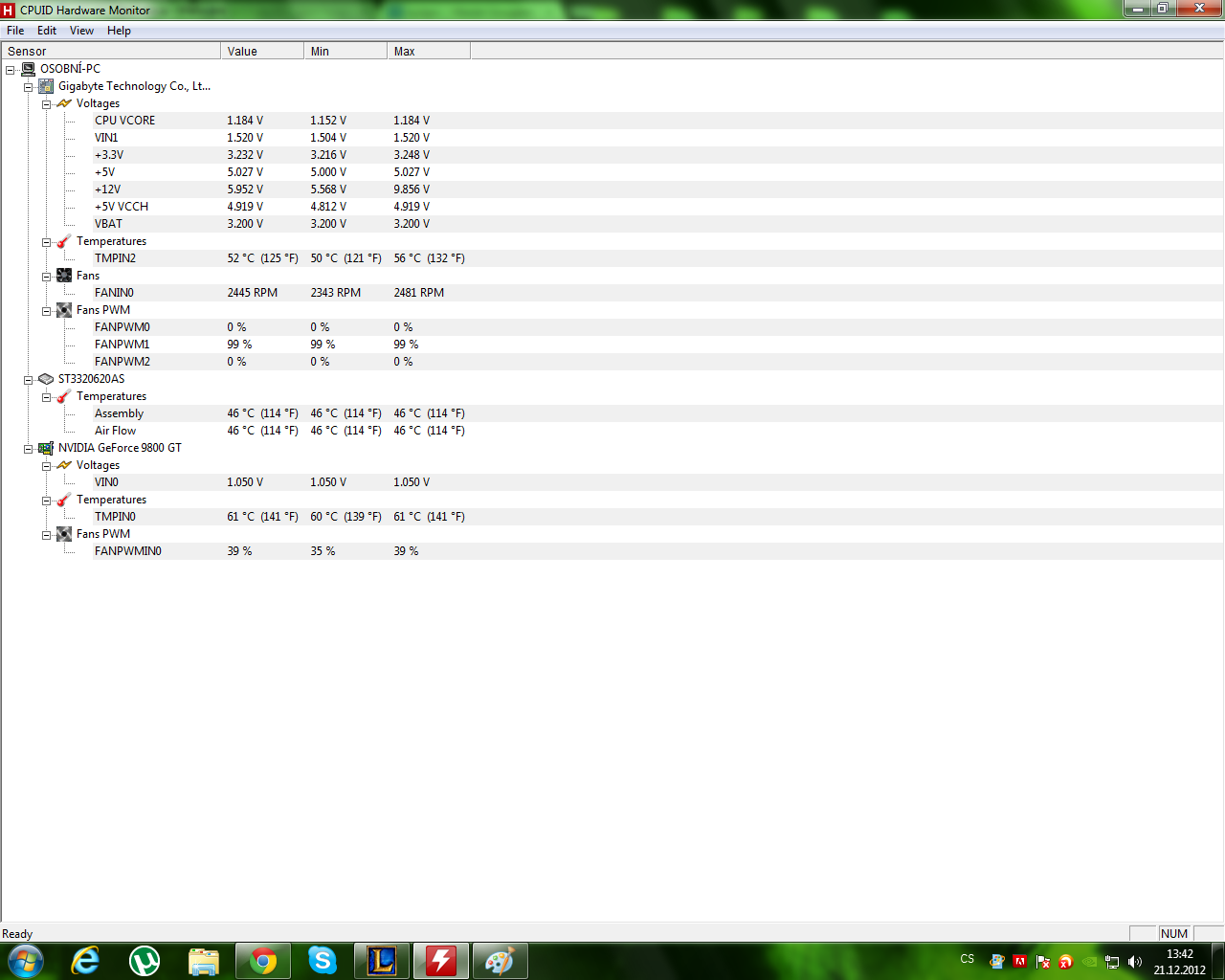The image size is (1225, 980).
Task: Collapse the Gigabyte Fans PWM group
Action: (x=46, y=311)
